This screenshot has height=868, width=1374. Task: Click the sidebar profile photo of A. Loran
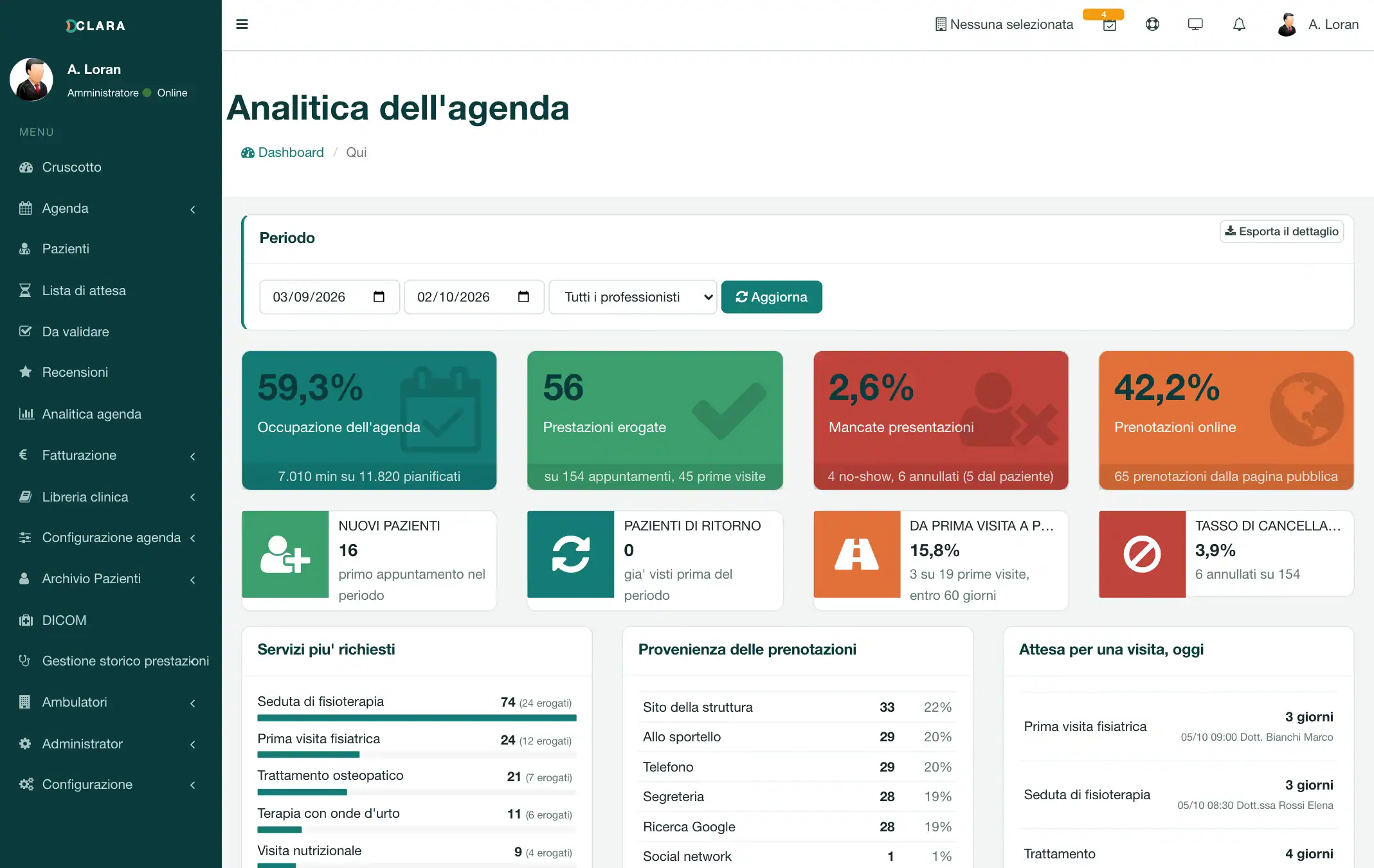click(31, 80)
